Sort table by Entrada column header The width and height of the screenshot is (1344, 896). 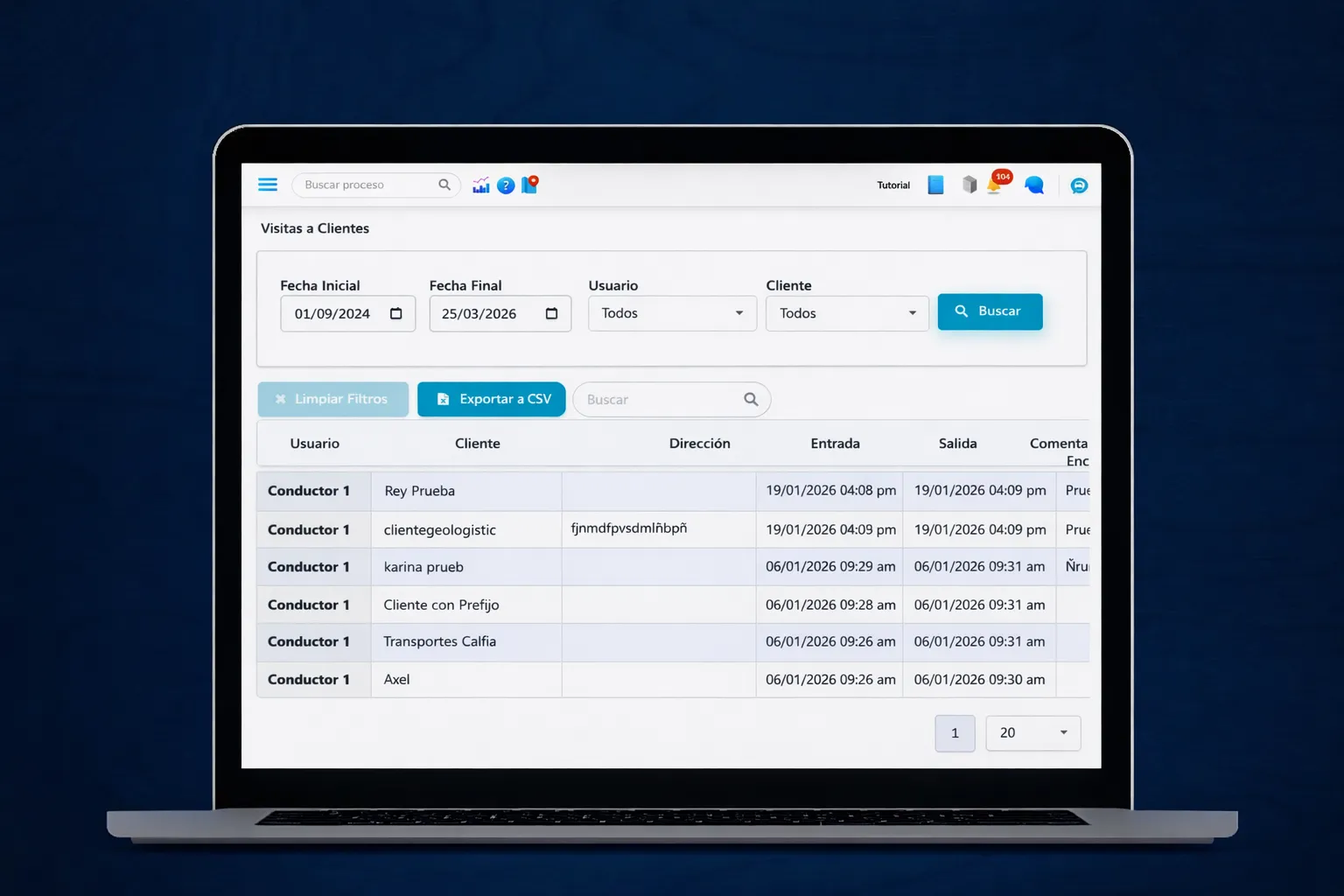coord(835,444)
